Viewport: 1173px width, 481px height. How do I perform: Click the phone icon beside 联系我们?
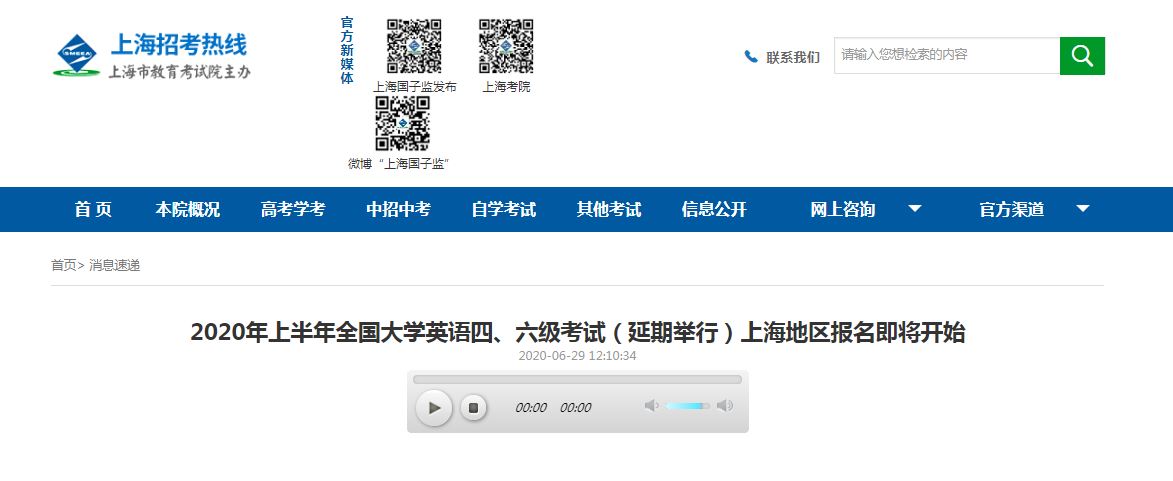click(x=751, y=57)
